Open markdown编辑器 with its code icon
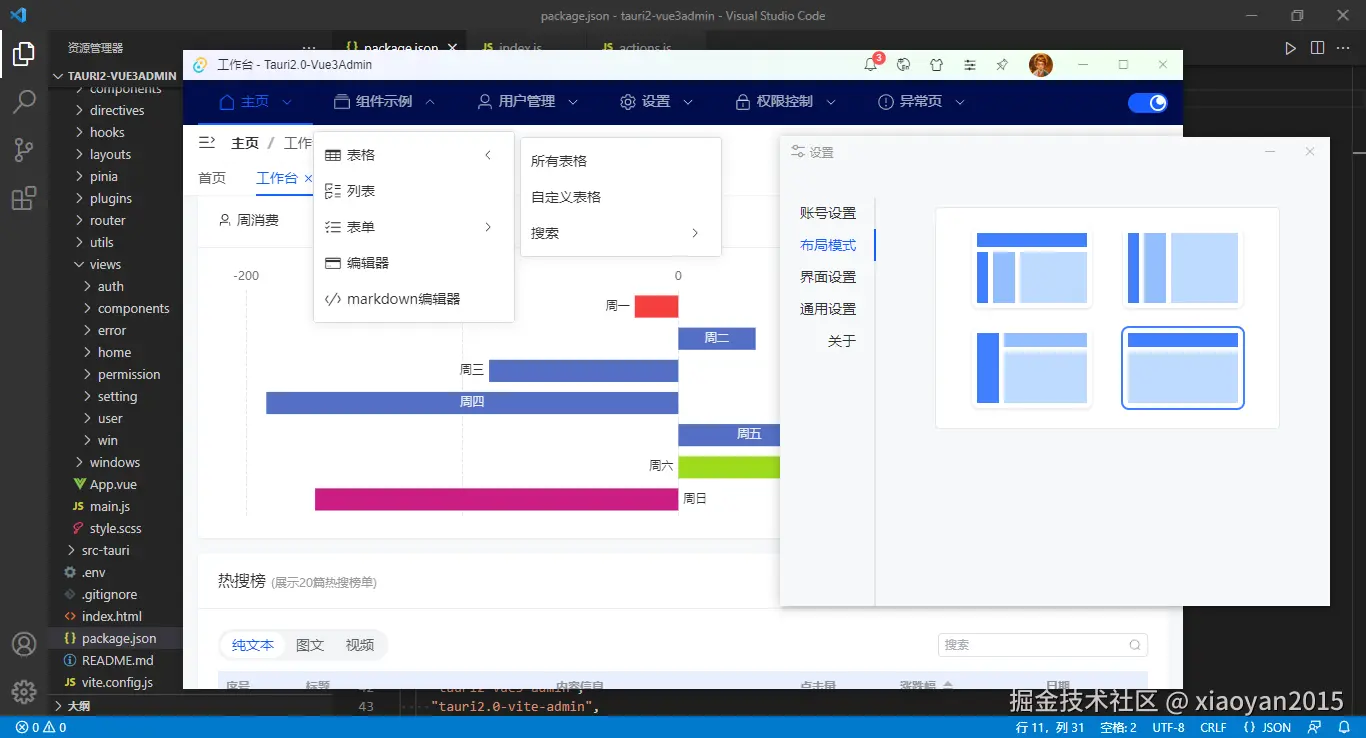1366x738 pixels. (x=334, y=298)
